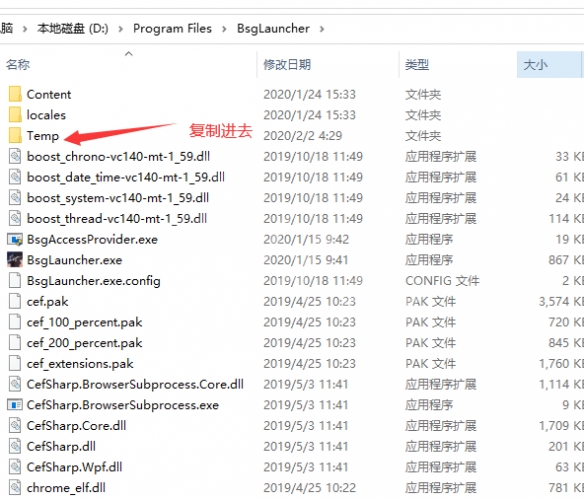
Task: Navigate to Program Files breadcrumb
Action: tap(172, 29)
